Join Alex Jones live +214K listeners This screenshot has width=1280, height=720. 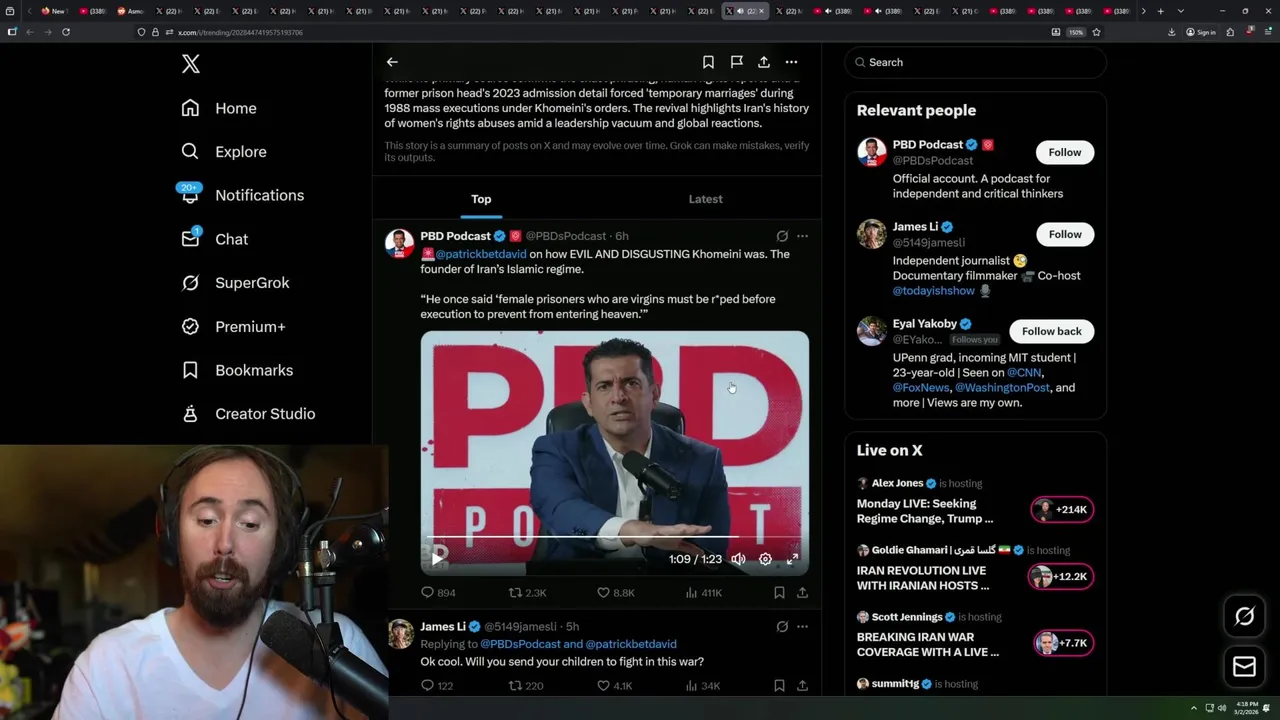tap(1062, 510)
